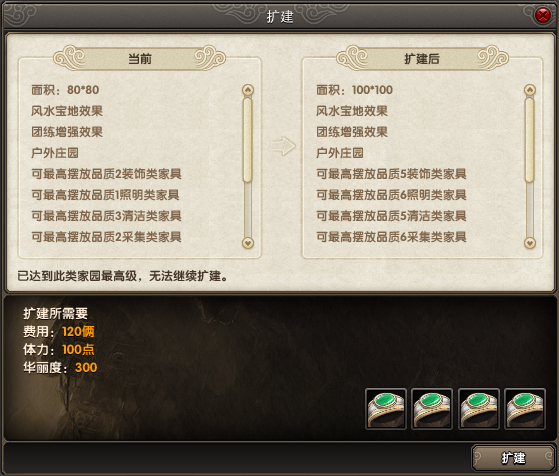Click the red close button of 扩建 window

pos(543,15)
